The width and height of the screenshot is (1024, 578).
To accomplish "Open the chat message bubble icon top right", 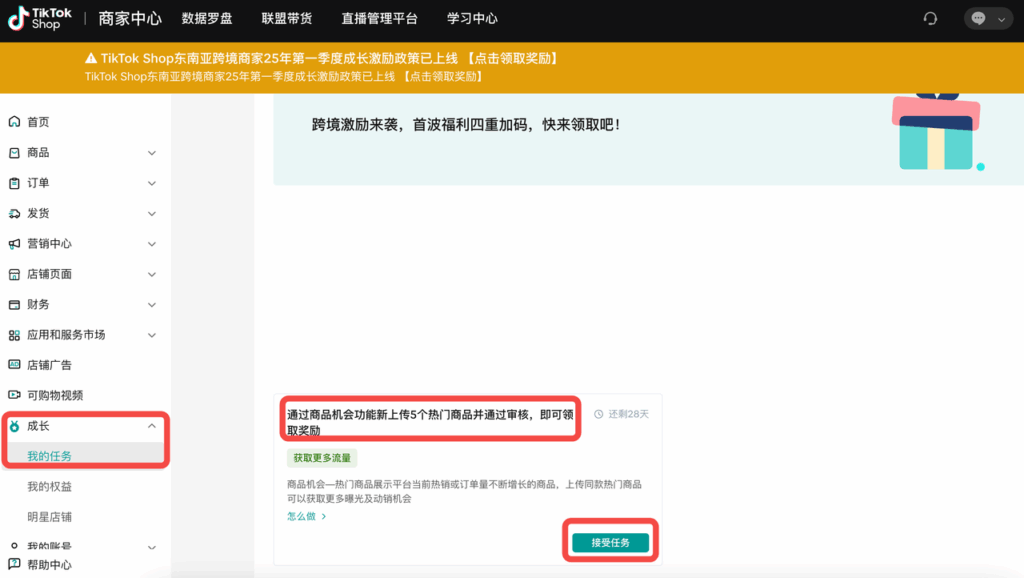I will 978,17.
